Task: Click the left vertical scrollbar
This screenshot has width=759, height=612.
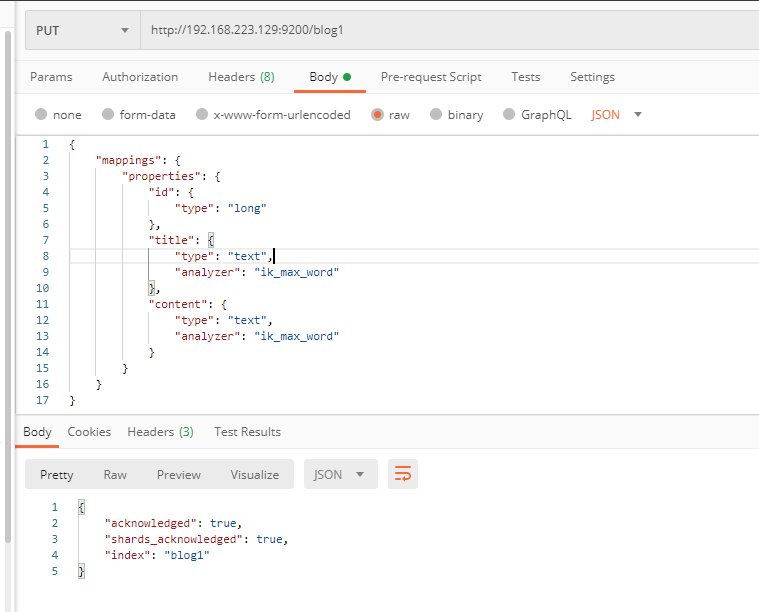Action: [8, 288]
